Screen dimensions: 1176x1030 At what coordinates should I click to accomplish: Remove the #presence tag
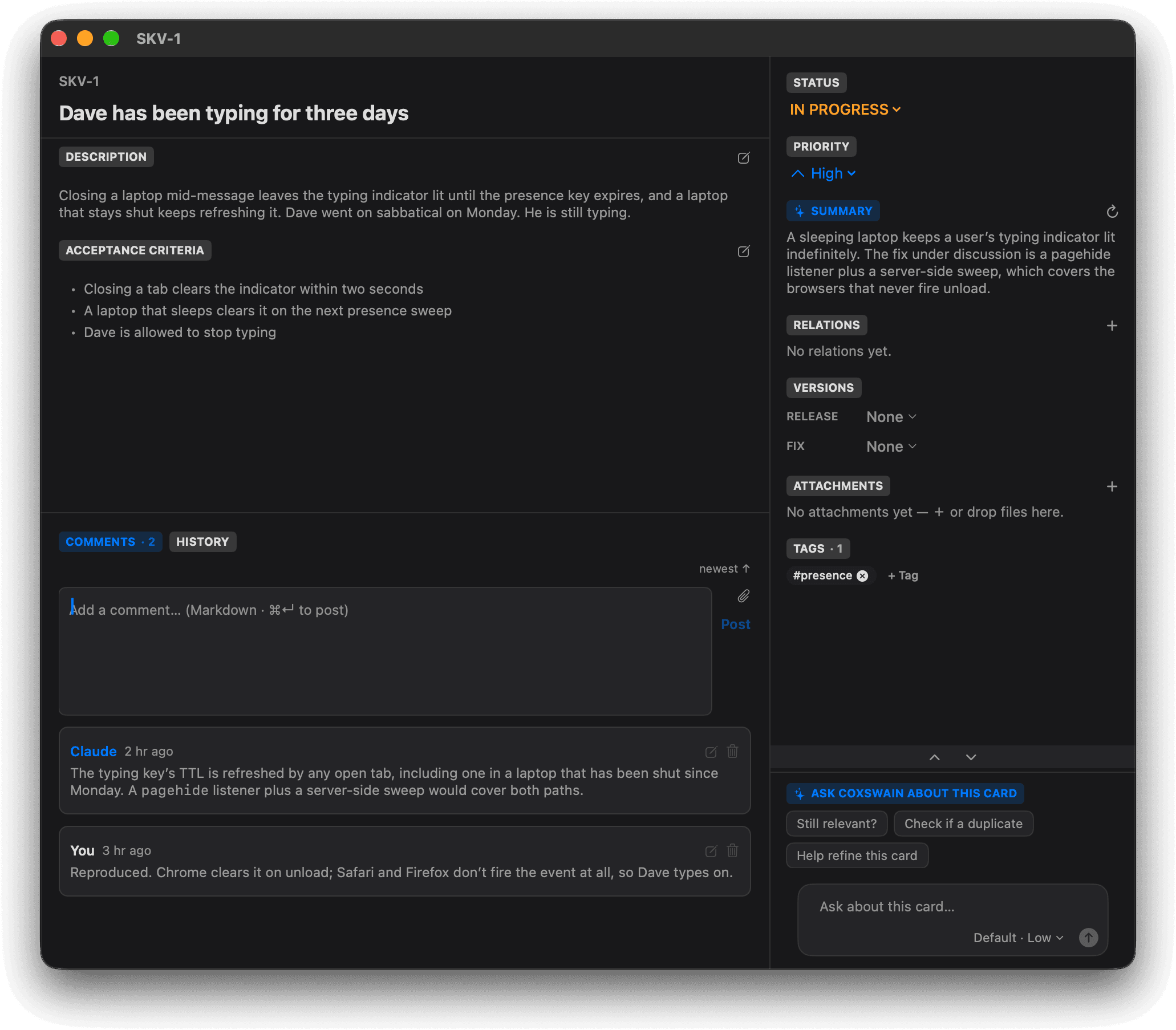(862, 576)
